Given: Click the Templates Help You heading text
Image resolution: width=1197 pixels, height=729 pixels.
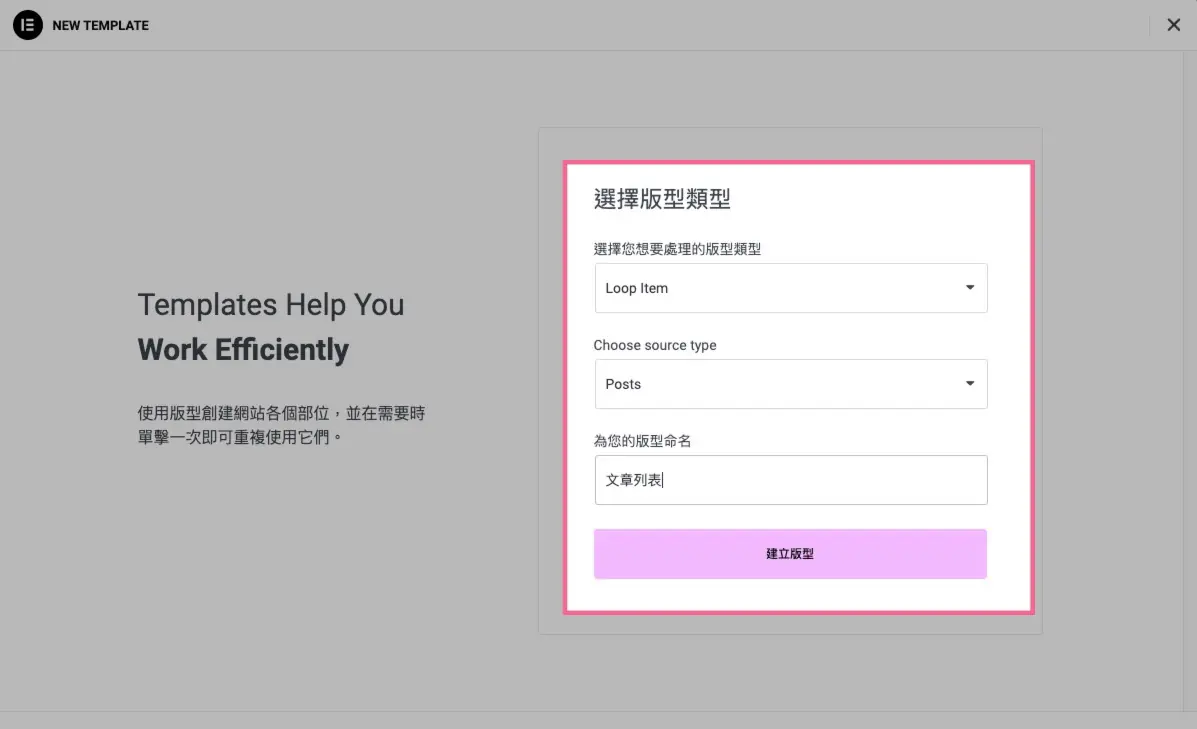Looking at the screenshot, I should coord(271,305).
